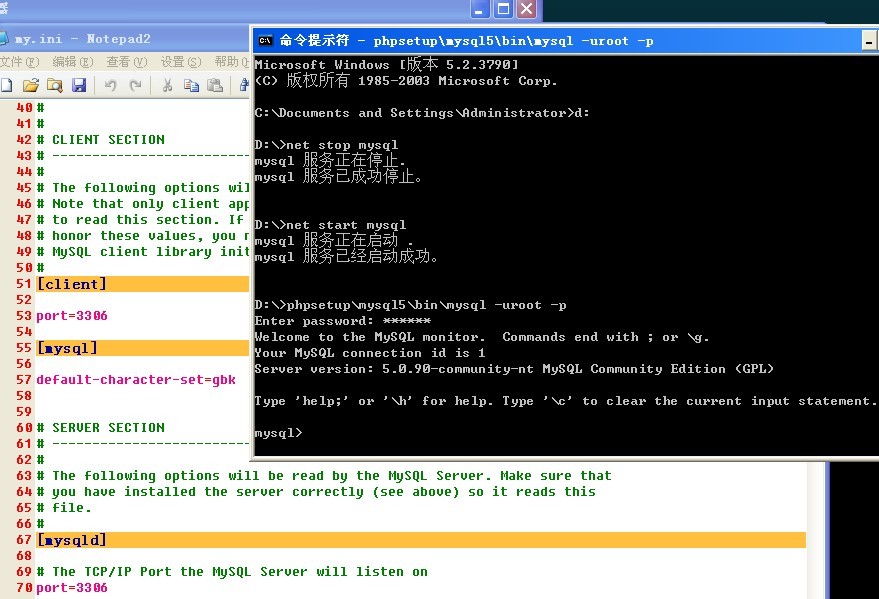
Task: Click the Undo arrow in Notepad2 toolbar
Action: 110,85
